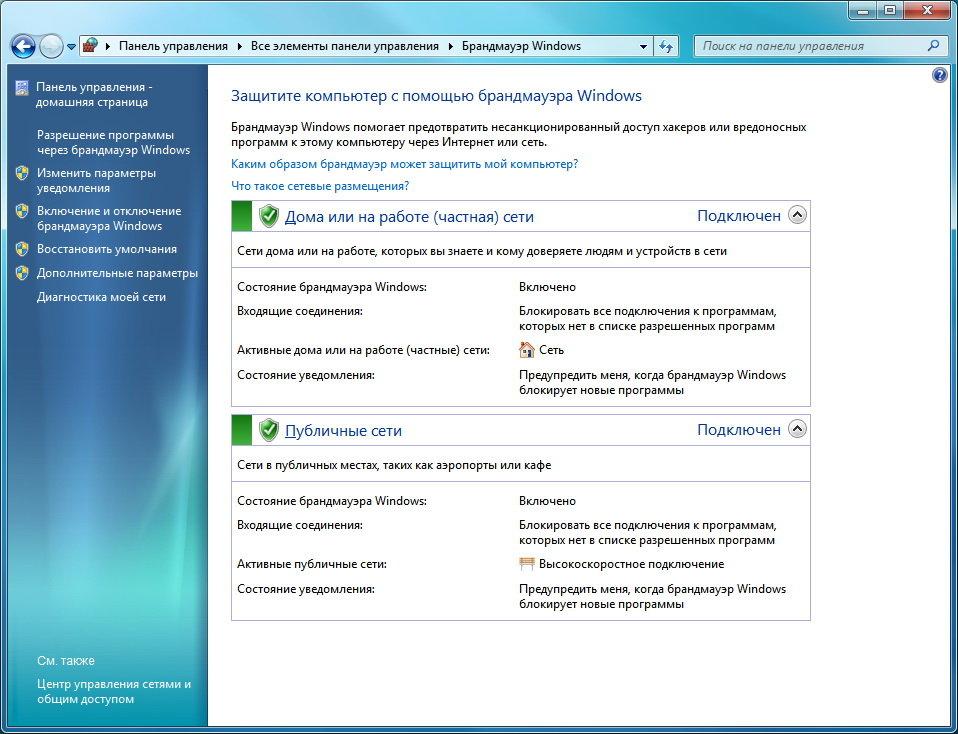The width and height of the screenshot is (958, 734).
Task: Click Подключен status of Публичные сети
Action: 739,430
